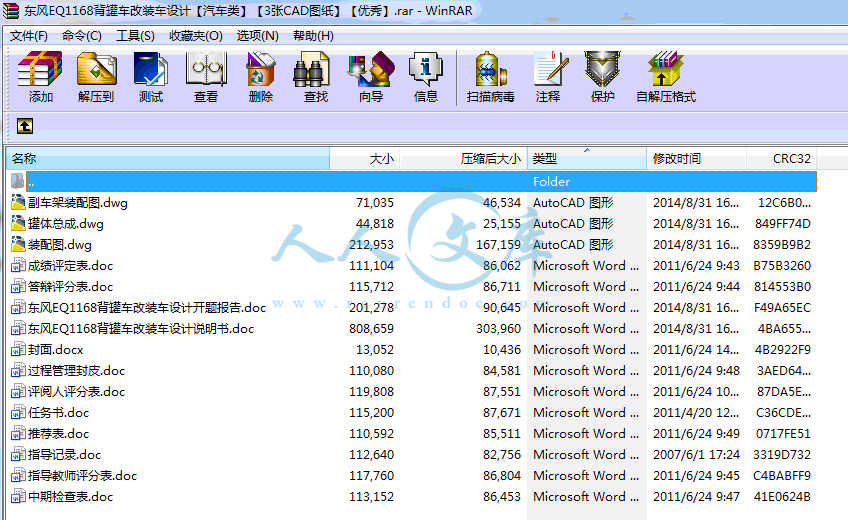Launch the Wizard (向导) icon
This screenshot has height=520, width=848.
pyautogui.click(x=371, y=77)
